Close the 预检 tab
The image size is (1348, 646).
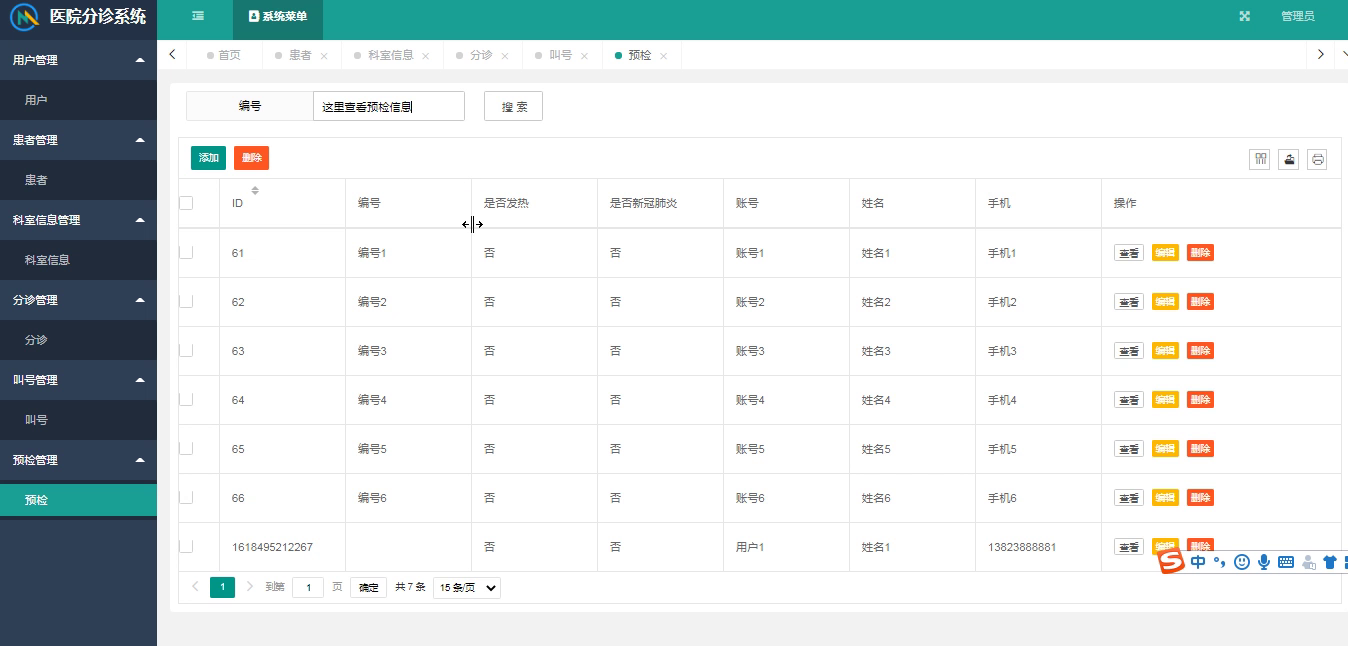pyautogui.click(x=664, y=56)
